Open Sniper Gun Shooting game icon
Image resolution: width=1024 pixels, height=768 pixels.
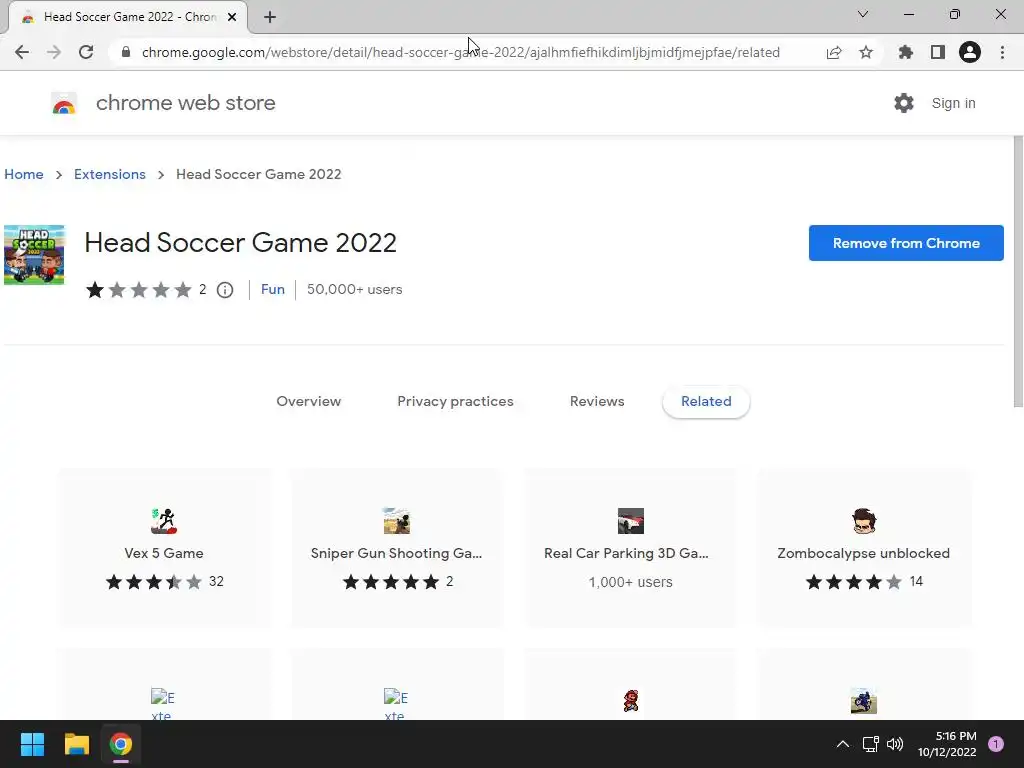point(396,521)
